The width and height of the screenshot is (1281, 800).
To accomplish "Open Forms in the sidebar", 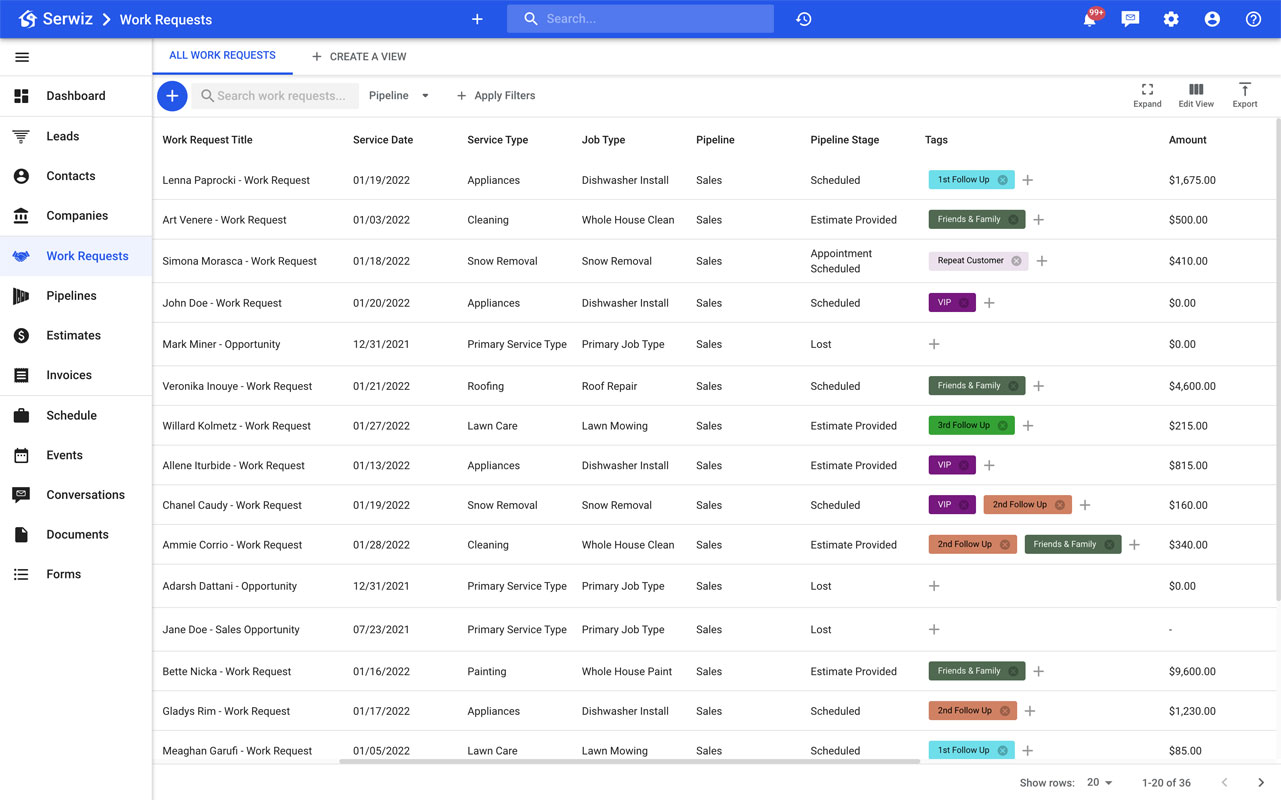I will coord(76,575).
